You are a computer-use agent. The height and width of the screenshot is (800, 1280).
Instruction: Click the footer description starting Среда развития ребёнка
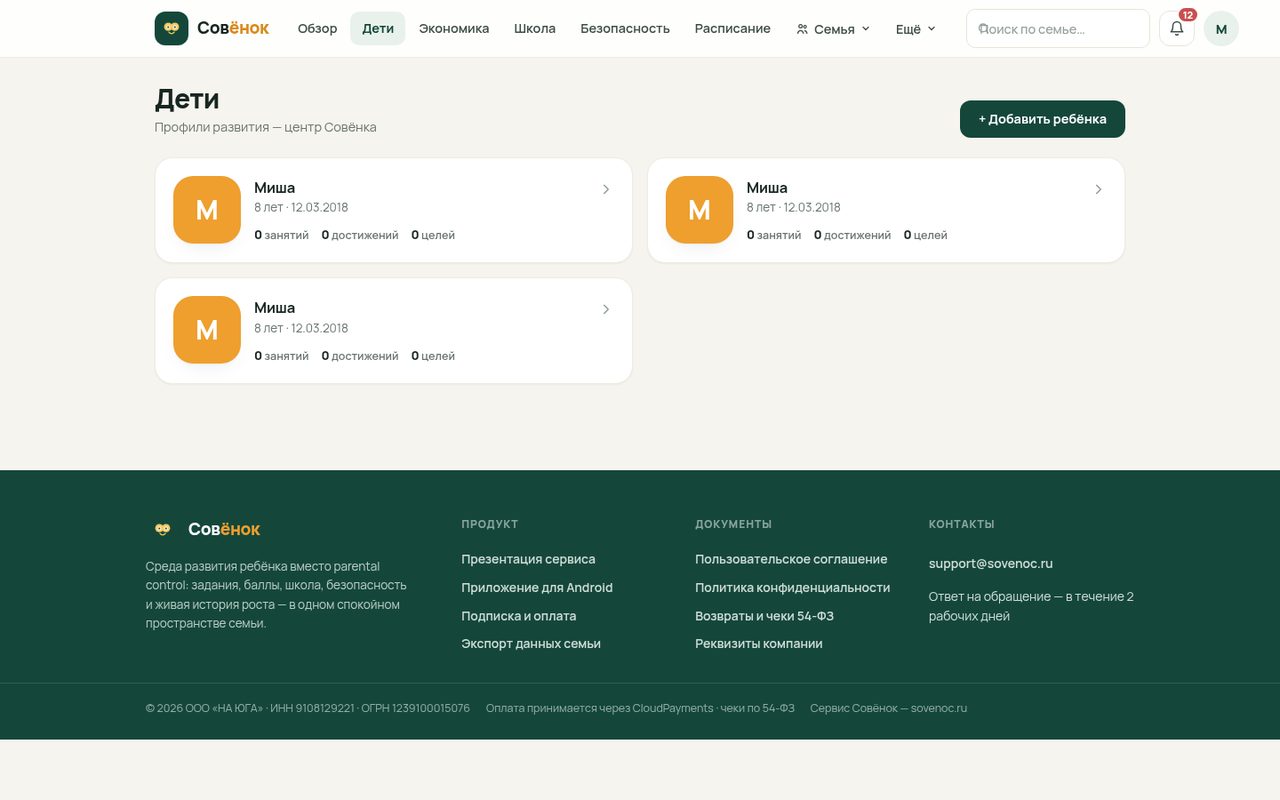[x=276, y=595]
